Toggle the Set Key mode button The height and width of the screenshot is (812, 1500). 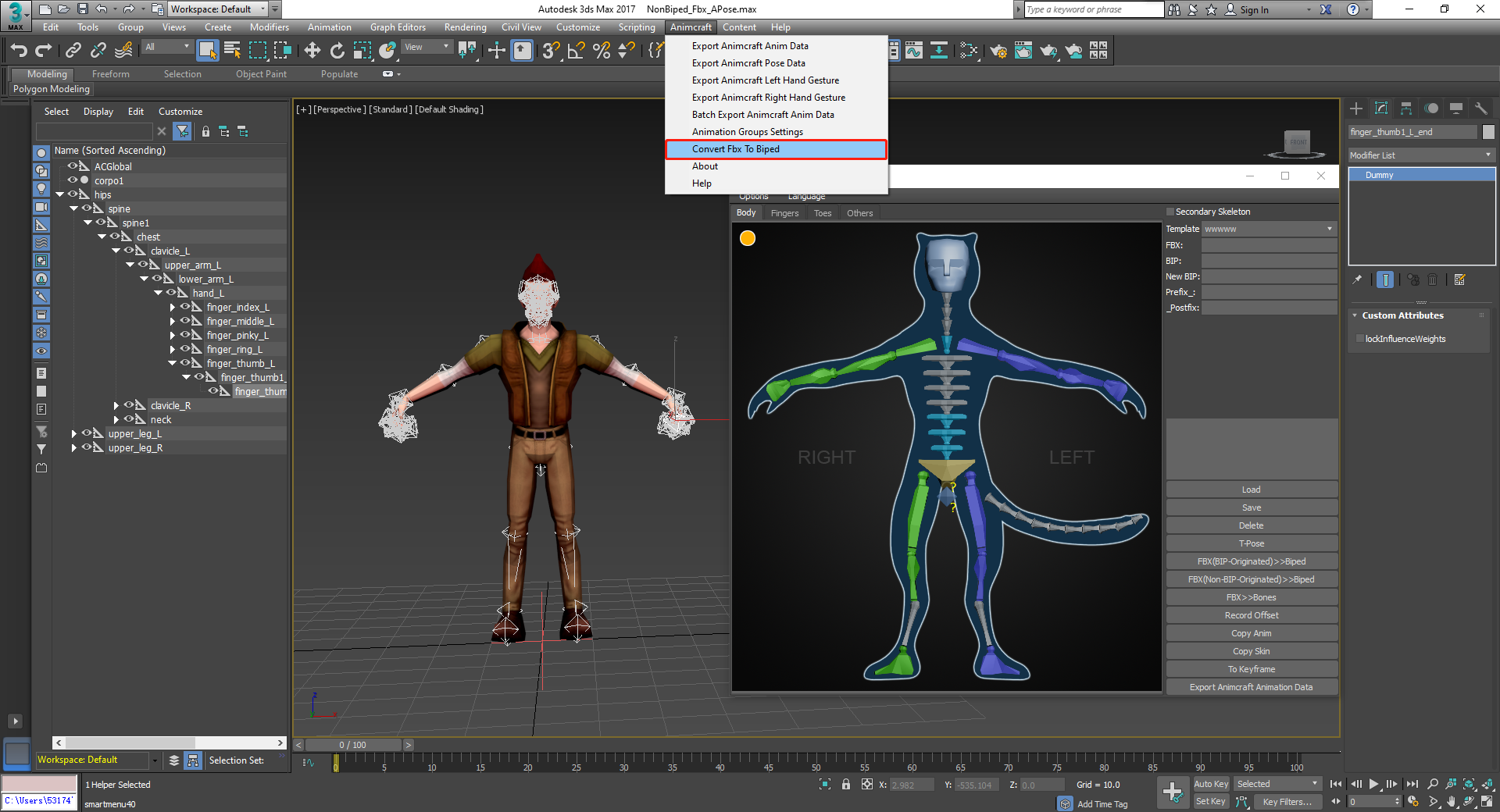(x=1211, y=801)
